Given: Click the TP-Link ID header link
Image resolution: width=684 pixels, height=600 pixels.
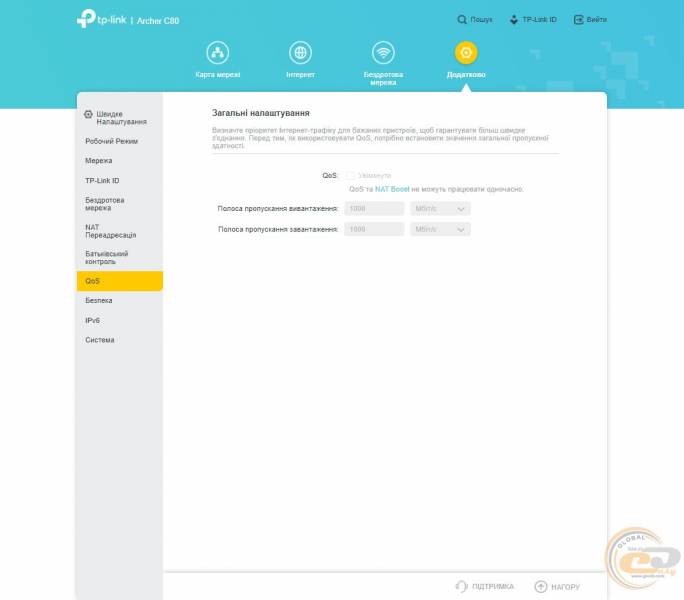Looking at the screenshot, I should coord(539,20).
